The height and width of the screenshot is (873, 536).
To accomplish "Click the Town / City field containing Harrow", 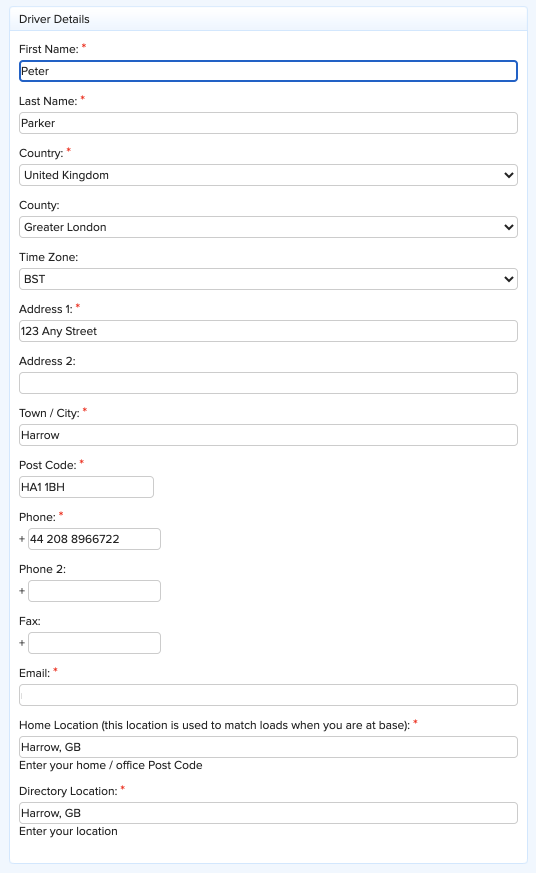I will pyautogui.click(x=268, y=435).
